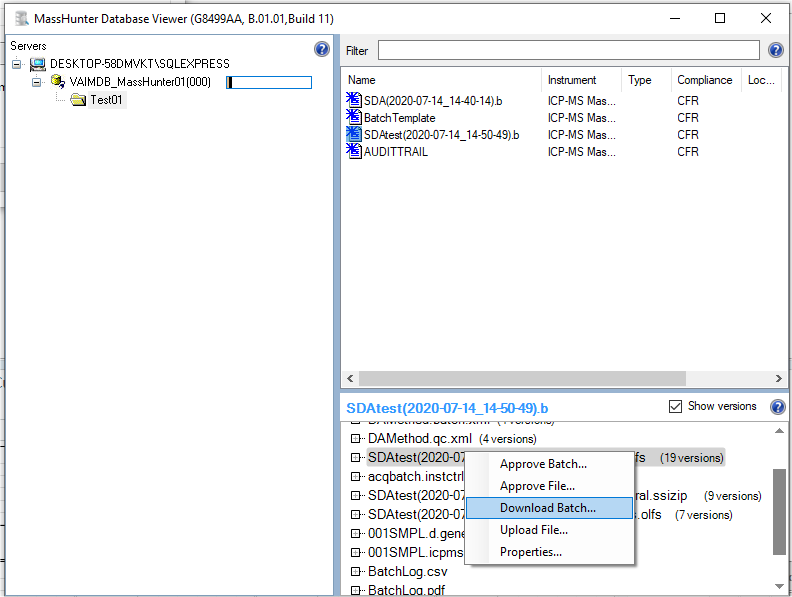
Task: Select the SDA(2020-07-14_14-40-14).b row name
Action: tap(433, 101)
